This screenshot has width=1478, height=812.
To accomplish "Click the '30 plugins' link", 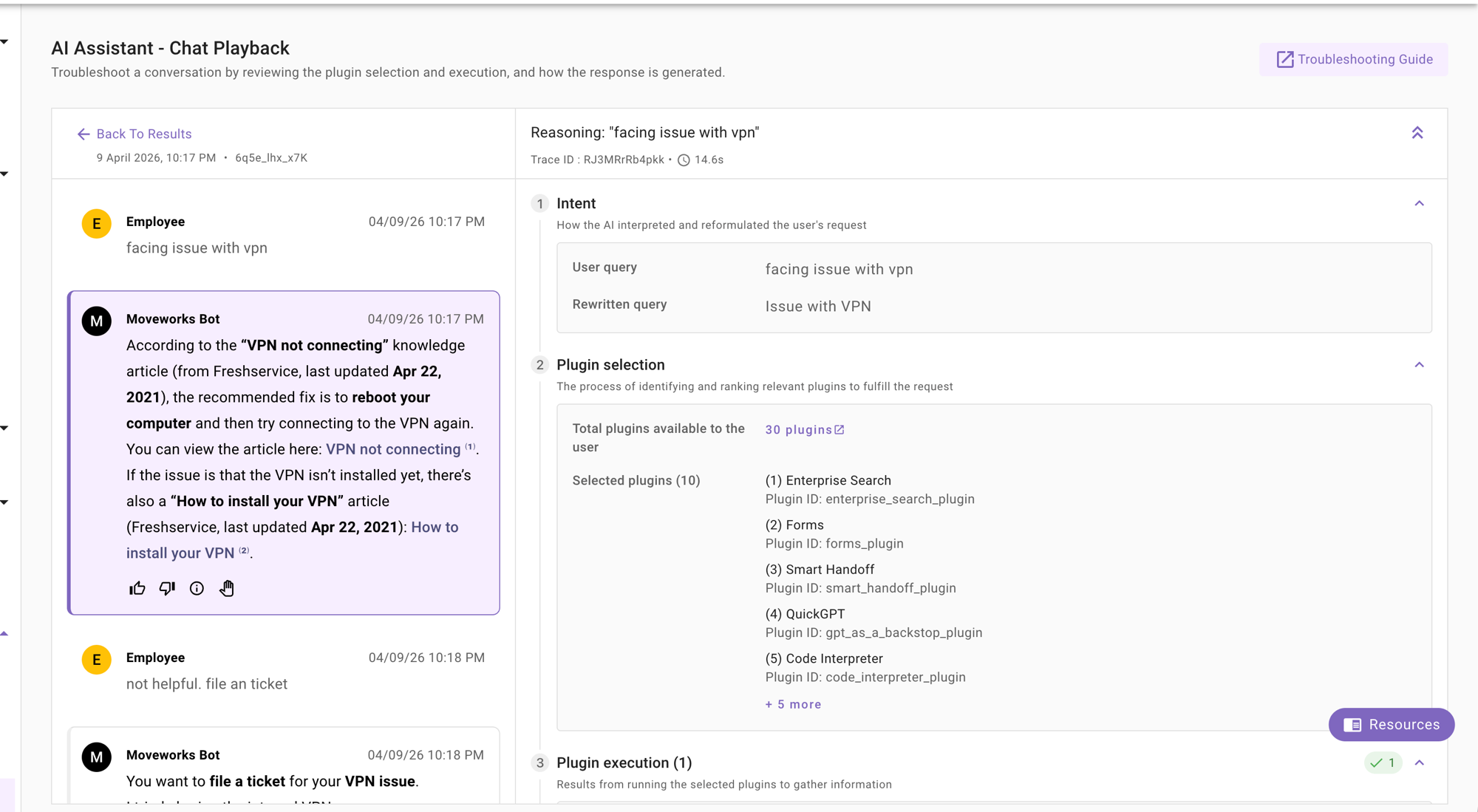I will (x=798, y=429).
